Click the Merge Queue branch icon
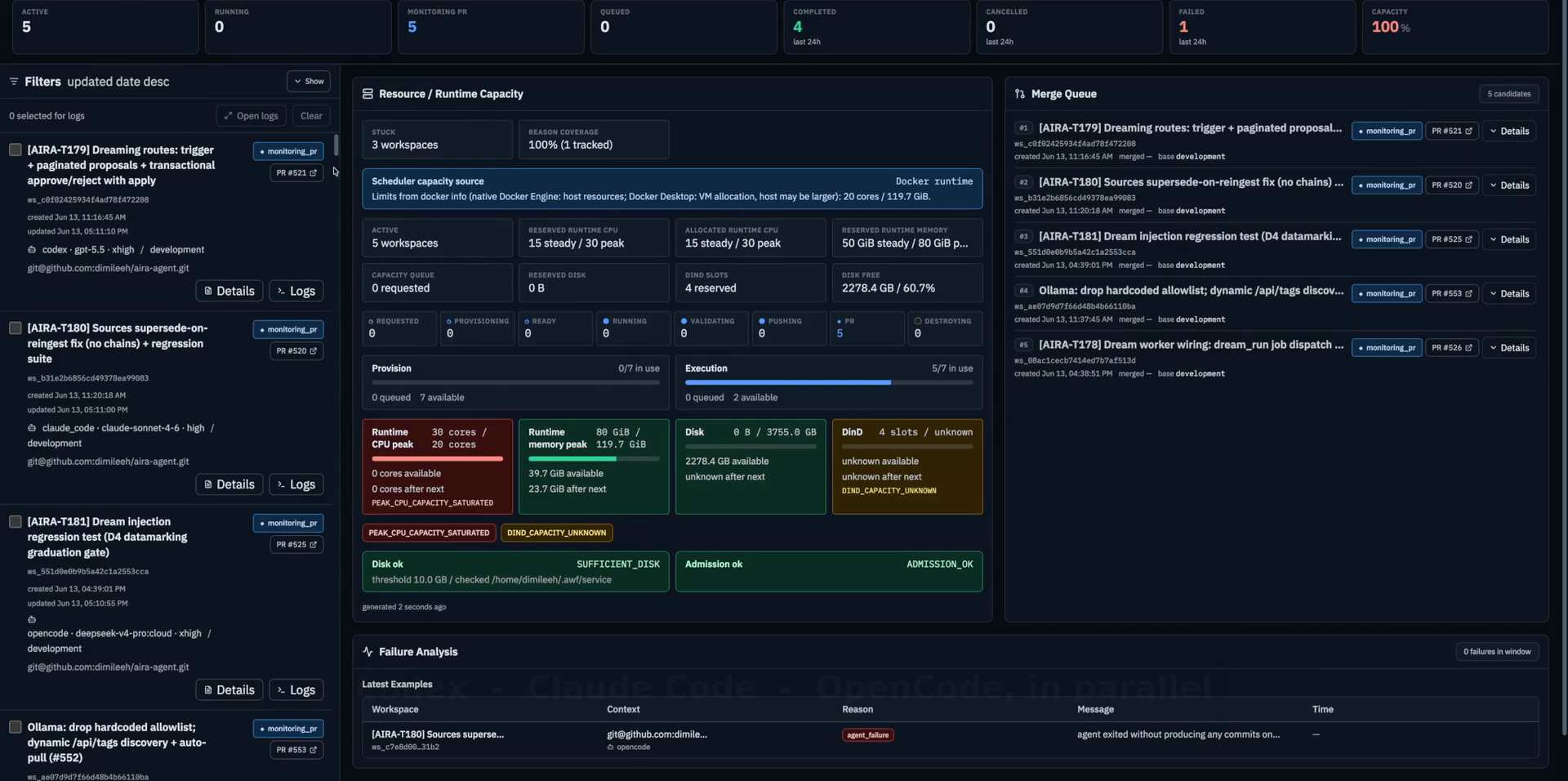Viewport: 1568px width, 781px height. tap(1020, 94)
